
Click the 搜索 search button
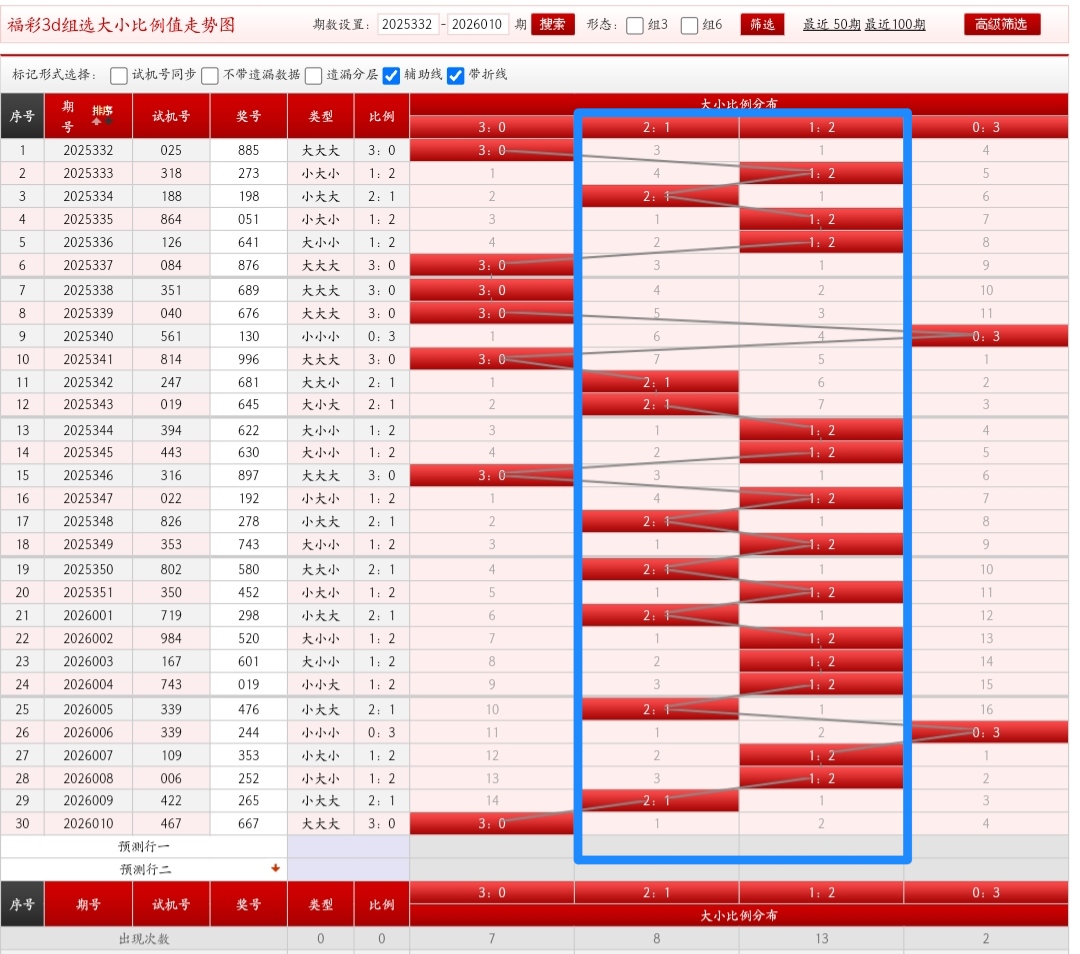(552, 25)
